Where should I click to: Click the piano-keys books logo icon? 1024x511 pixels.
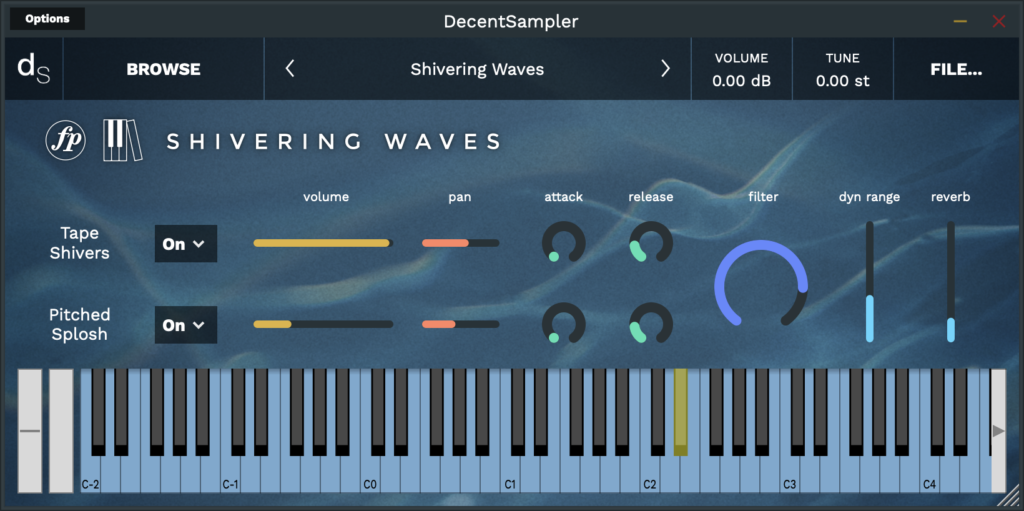pos(122,140)
